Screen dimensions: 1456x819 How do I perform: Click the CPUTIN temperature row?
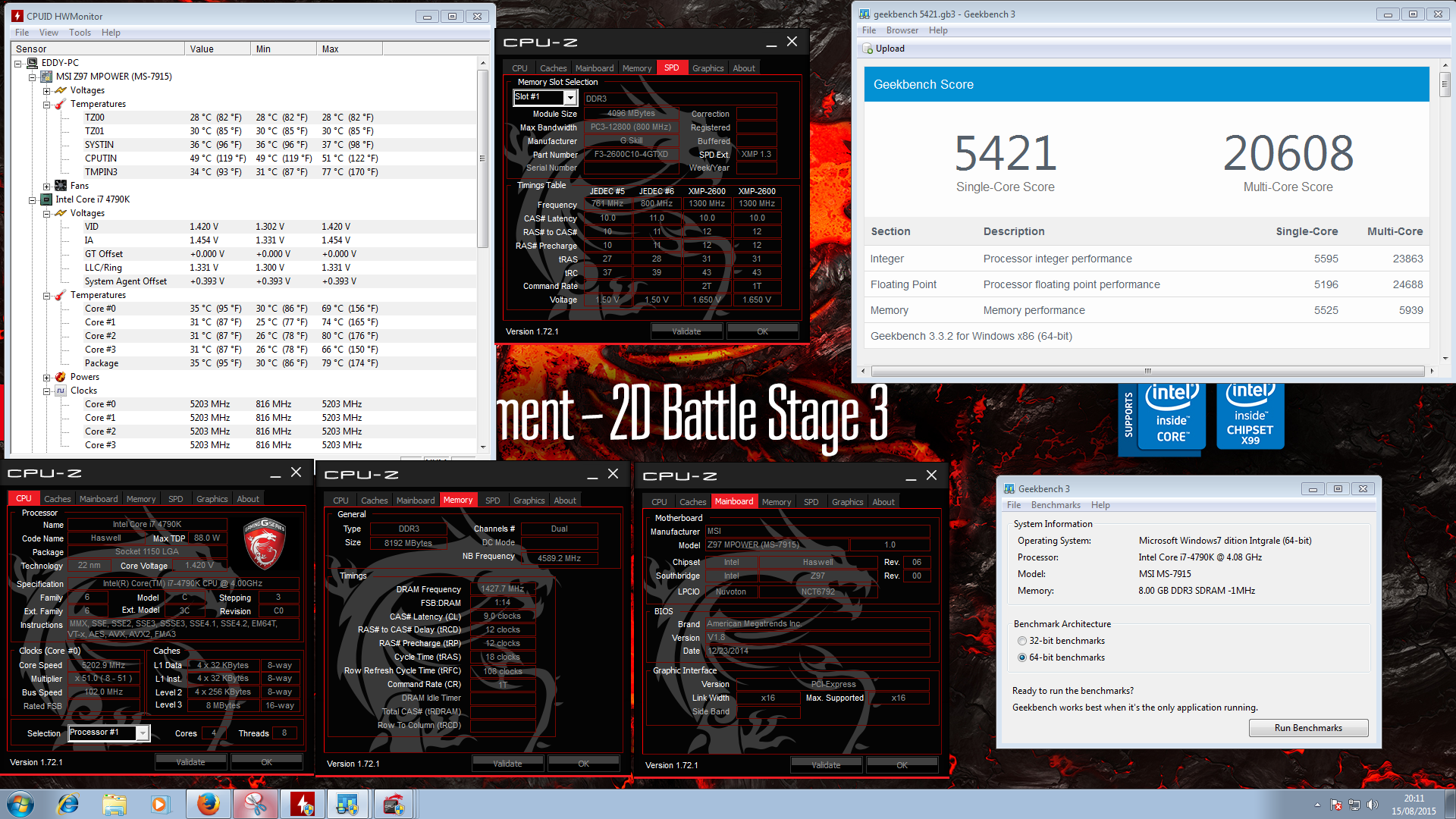[243, 158]
